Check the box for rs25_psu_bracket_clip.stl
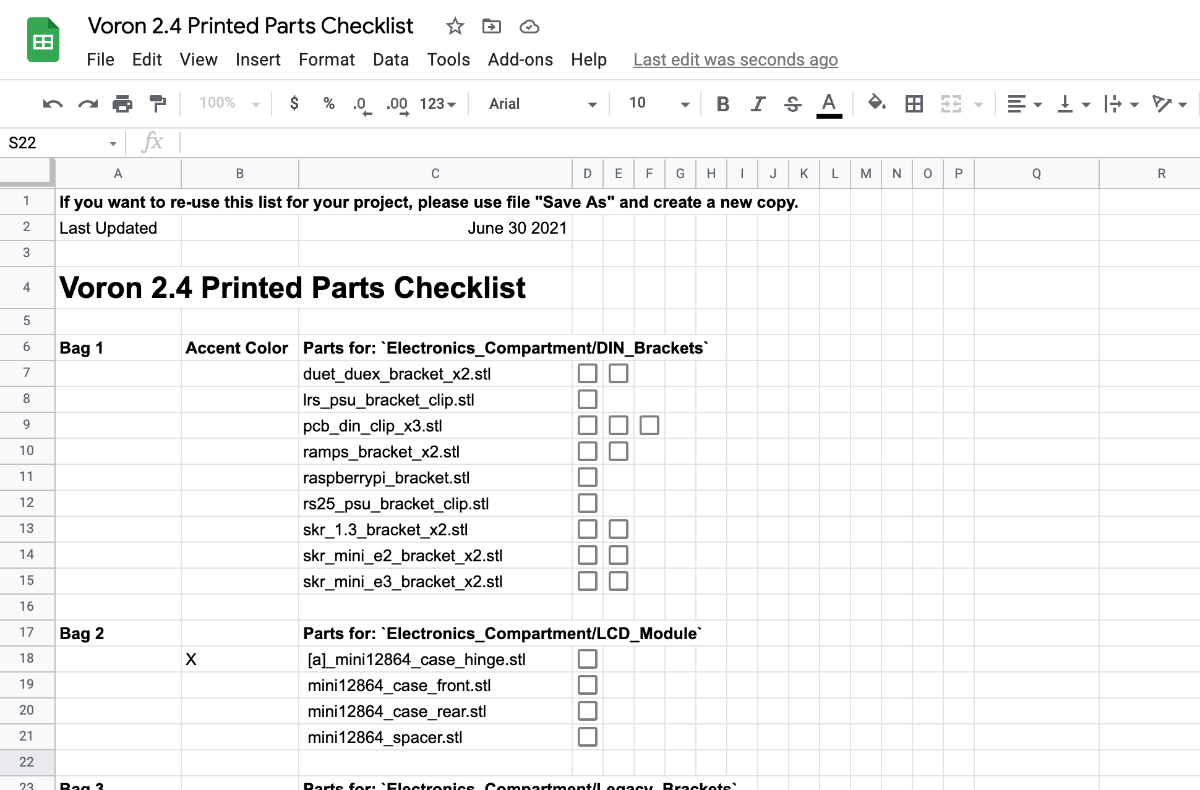The image size is (1200, 790). tap(588, 503)
